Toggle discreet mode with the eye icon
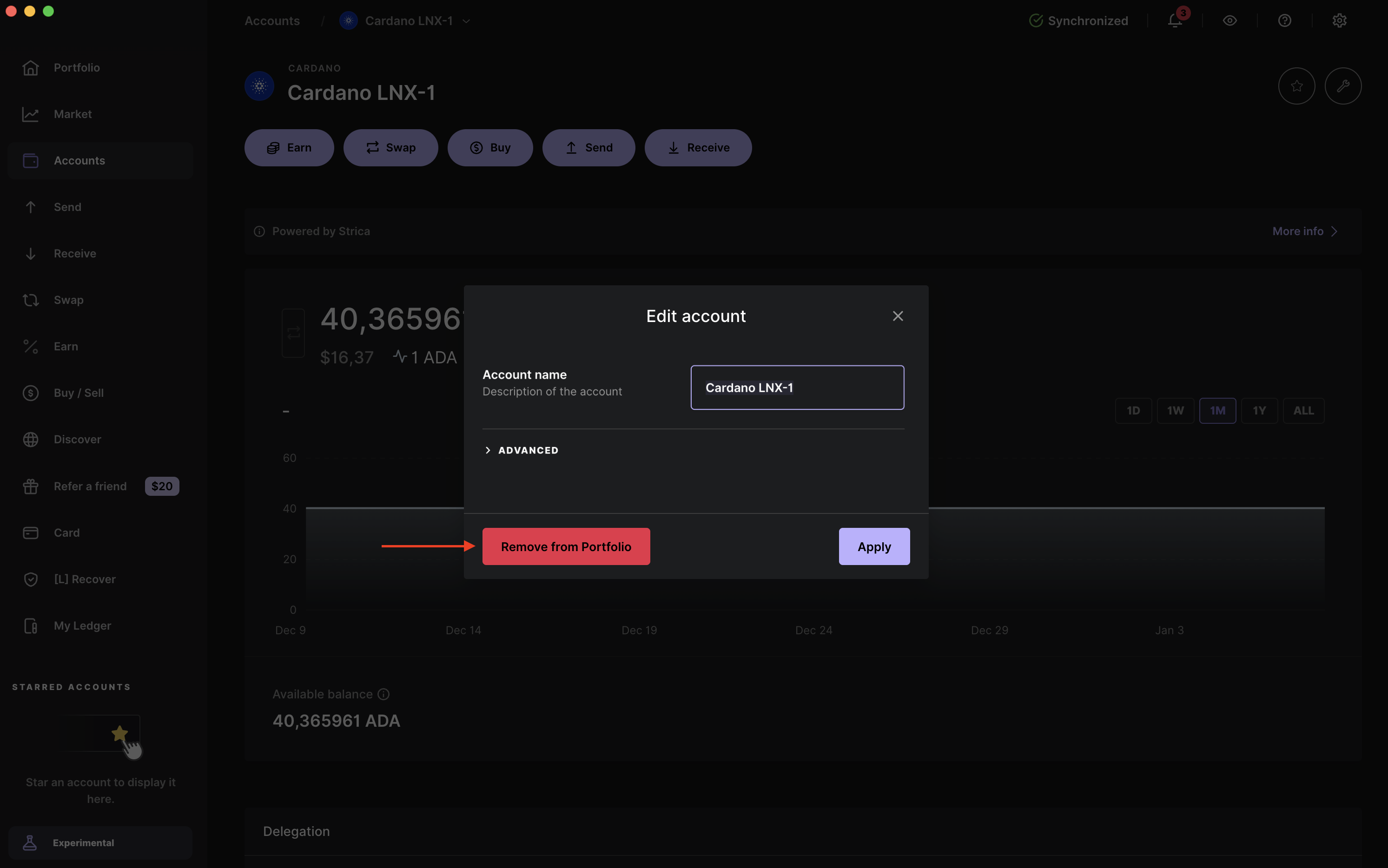Image resolution: width=1388 pixels, height=868 pixels. pyautogui.click(x=1229, y=20)
